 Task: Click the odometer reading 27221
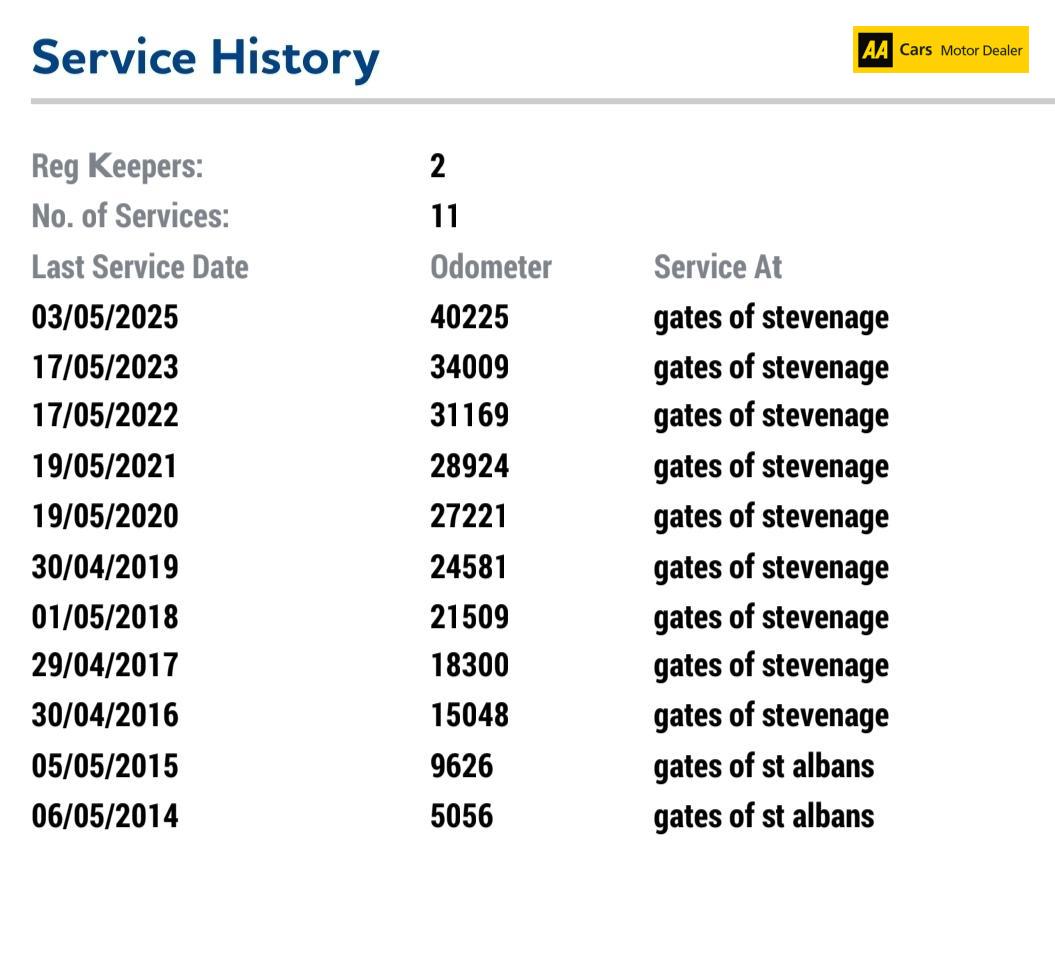click(x=469, y=516)
